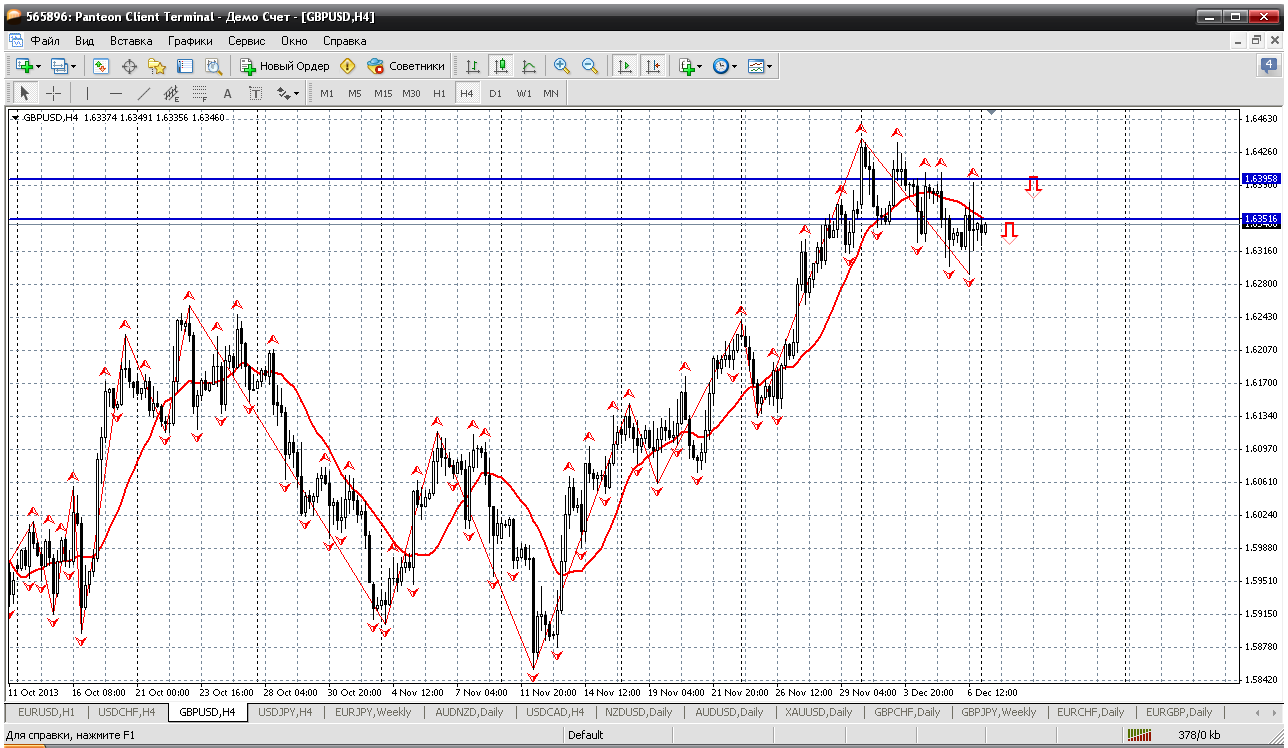This screenshot has width=1288, height=748.
Task: Click the Новый Ордер button
Action: point(285,66)
